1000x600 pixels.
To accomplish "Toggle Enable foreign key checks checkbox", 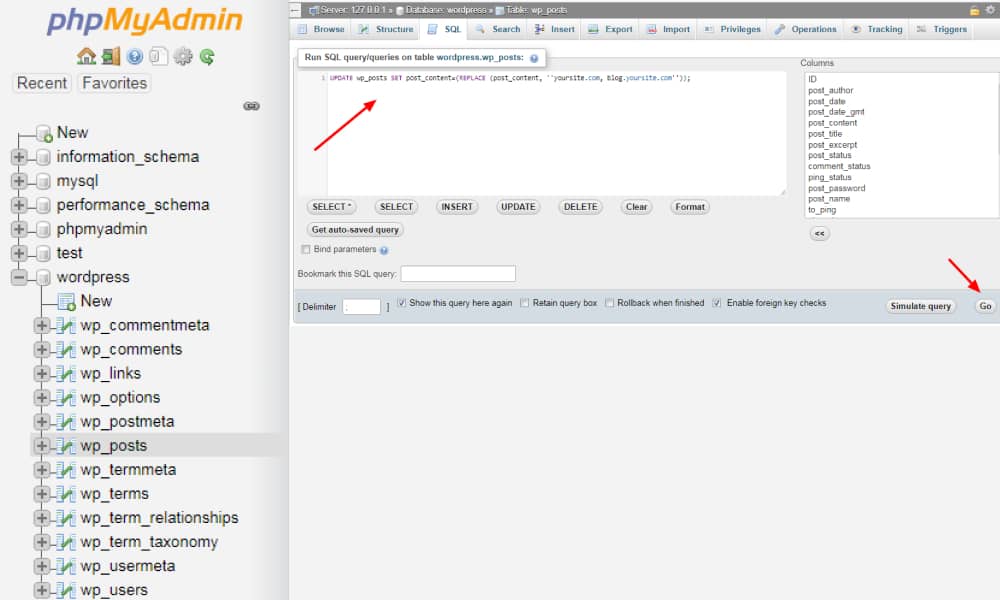I will pos(717,303).
